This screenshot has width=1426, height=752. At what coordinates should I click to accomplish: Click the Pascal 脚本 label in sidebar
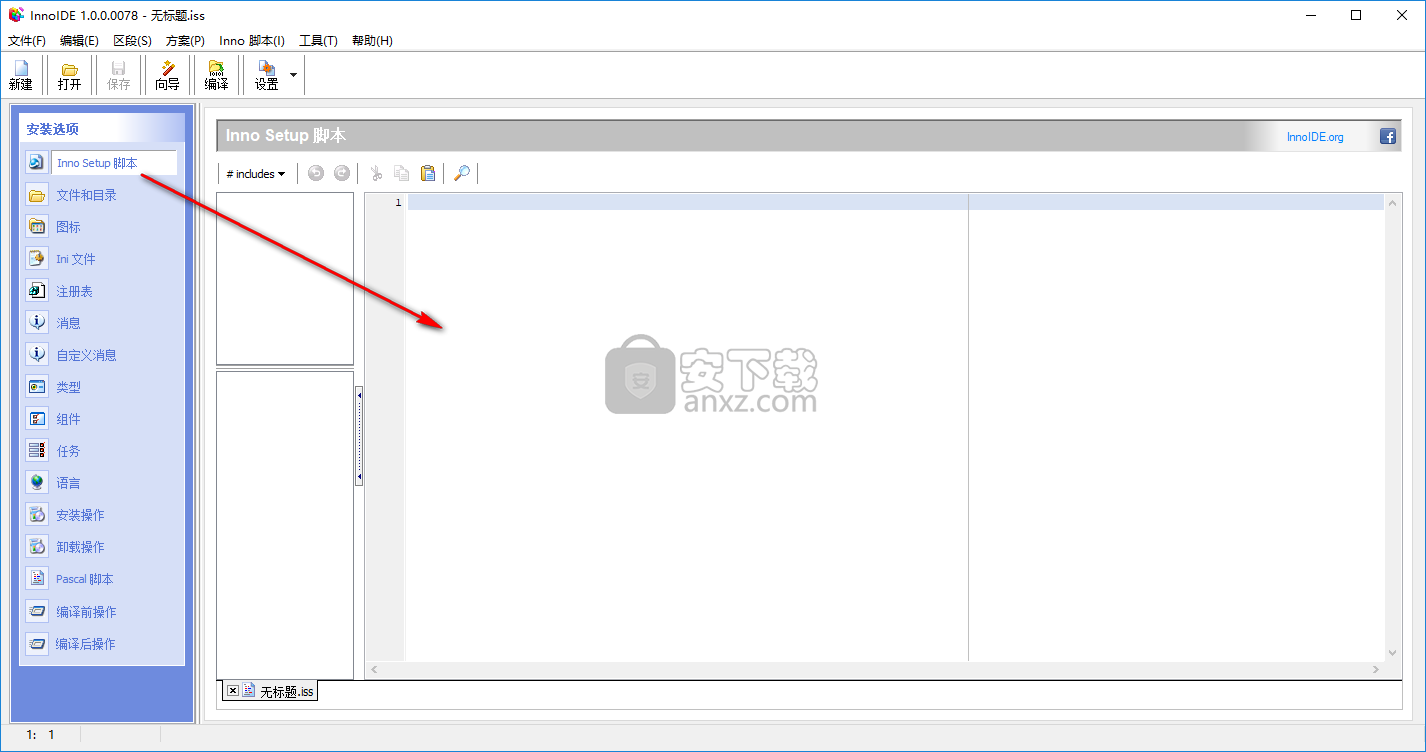tap(85, 579)
